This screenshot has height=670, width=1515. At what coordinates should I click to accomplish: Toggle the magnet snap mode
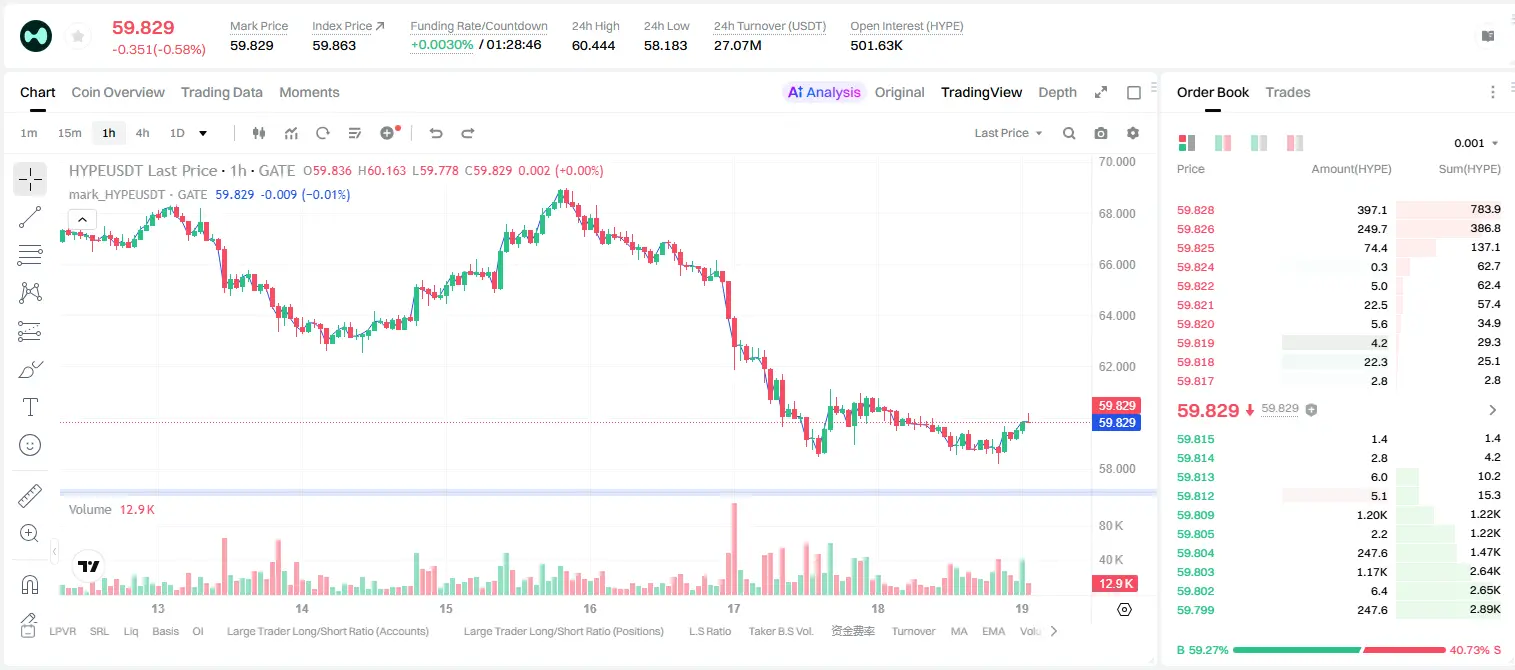tap(30, 584)
